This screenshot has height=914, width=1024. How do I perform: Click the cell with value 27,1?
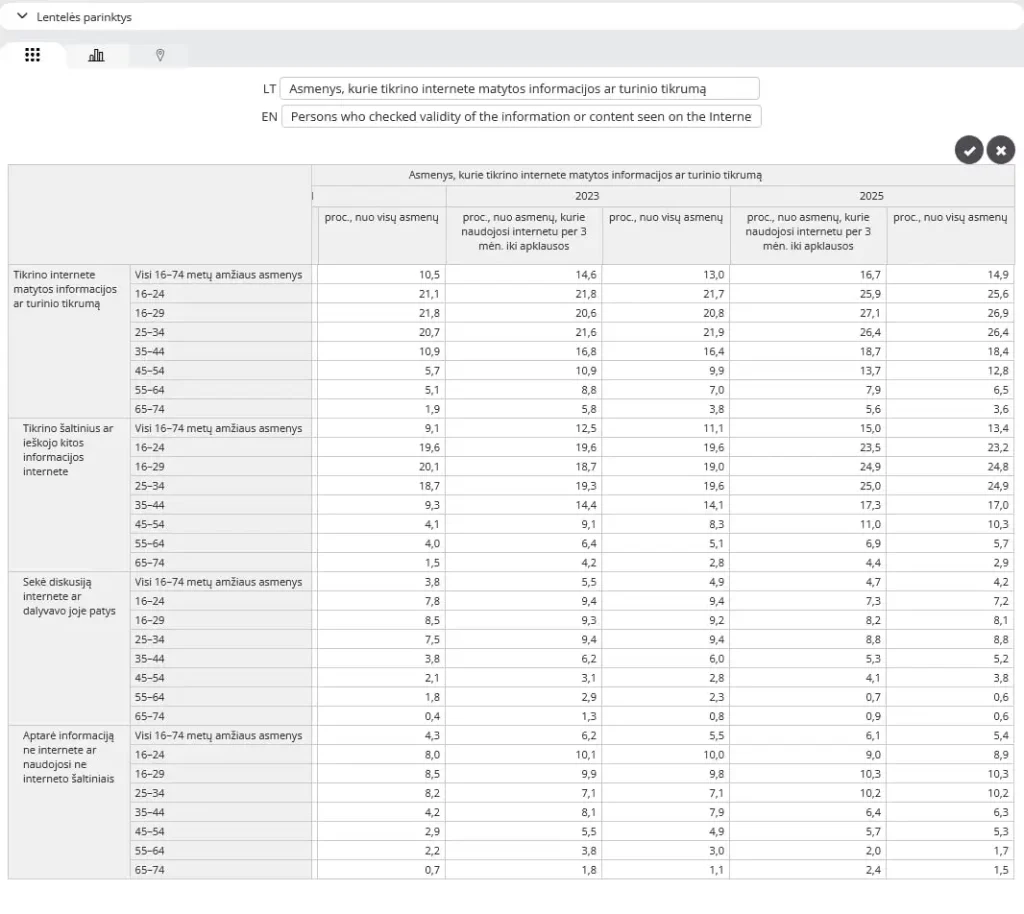(x=808, y=313)
